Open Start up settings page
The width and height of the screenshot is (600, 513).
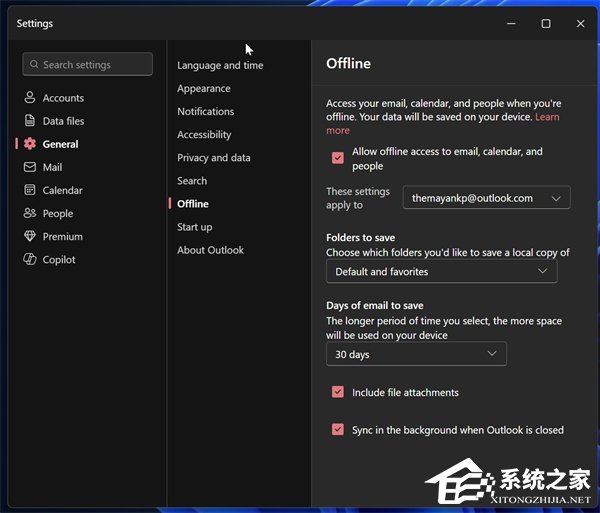click(194, 227)
